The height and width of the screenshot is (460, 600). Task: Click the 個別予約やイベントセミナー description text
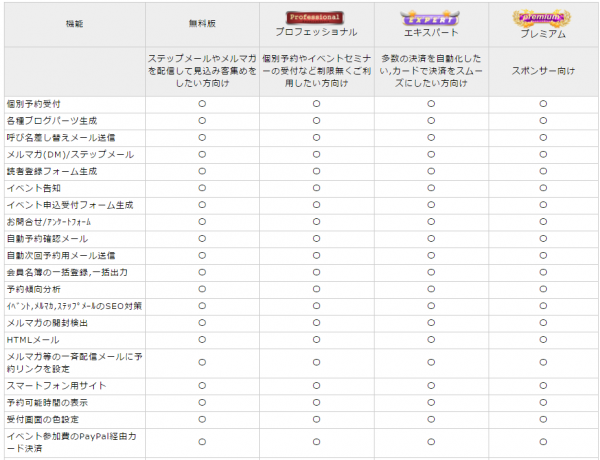[316, 71]
